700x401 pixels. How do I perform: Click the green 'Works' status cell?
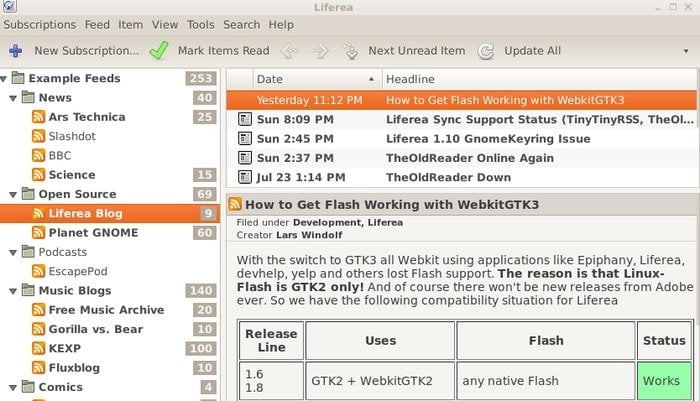click(664, 381)
